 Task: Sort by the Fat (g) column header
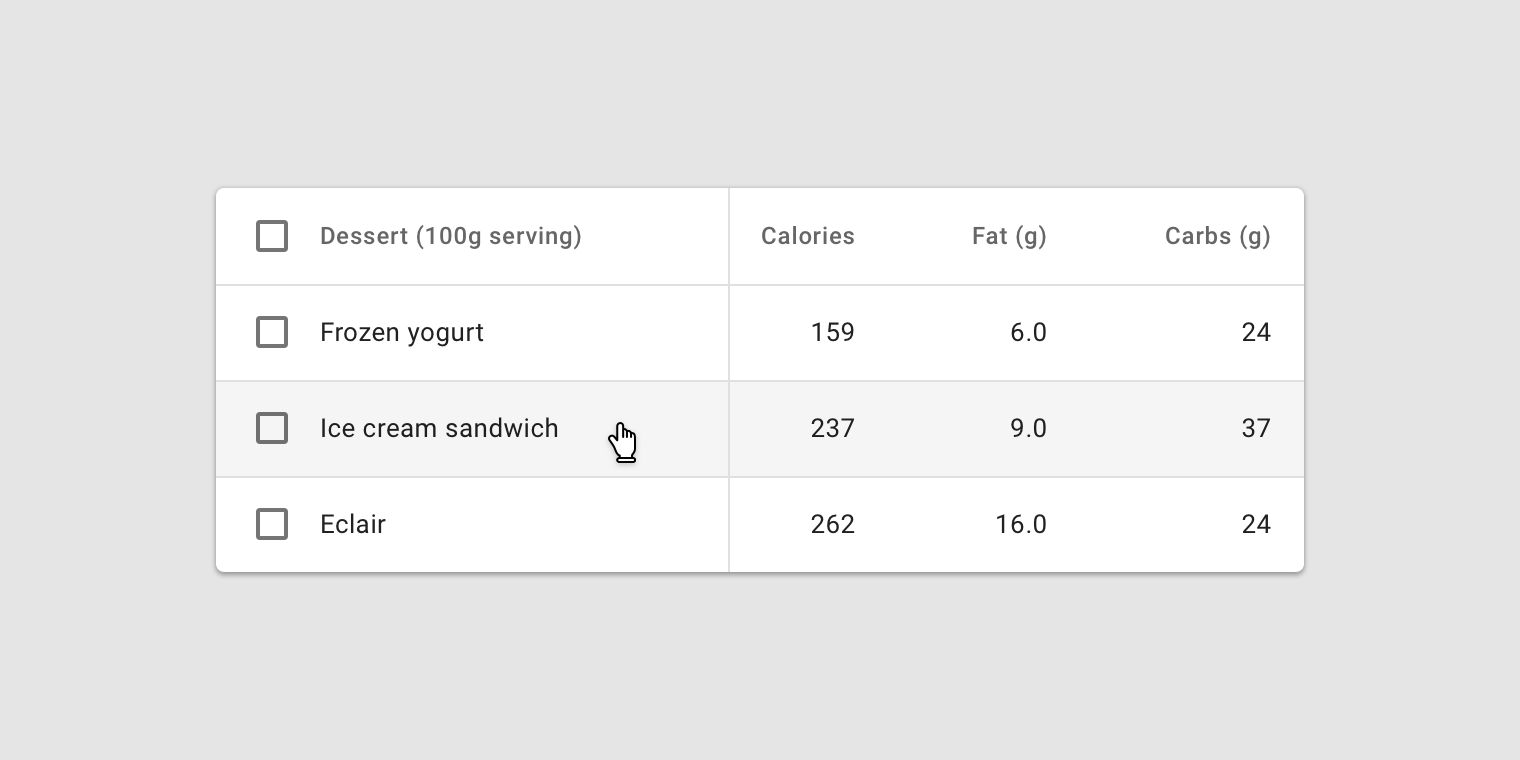[1009, 236]
